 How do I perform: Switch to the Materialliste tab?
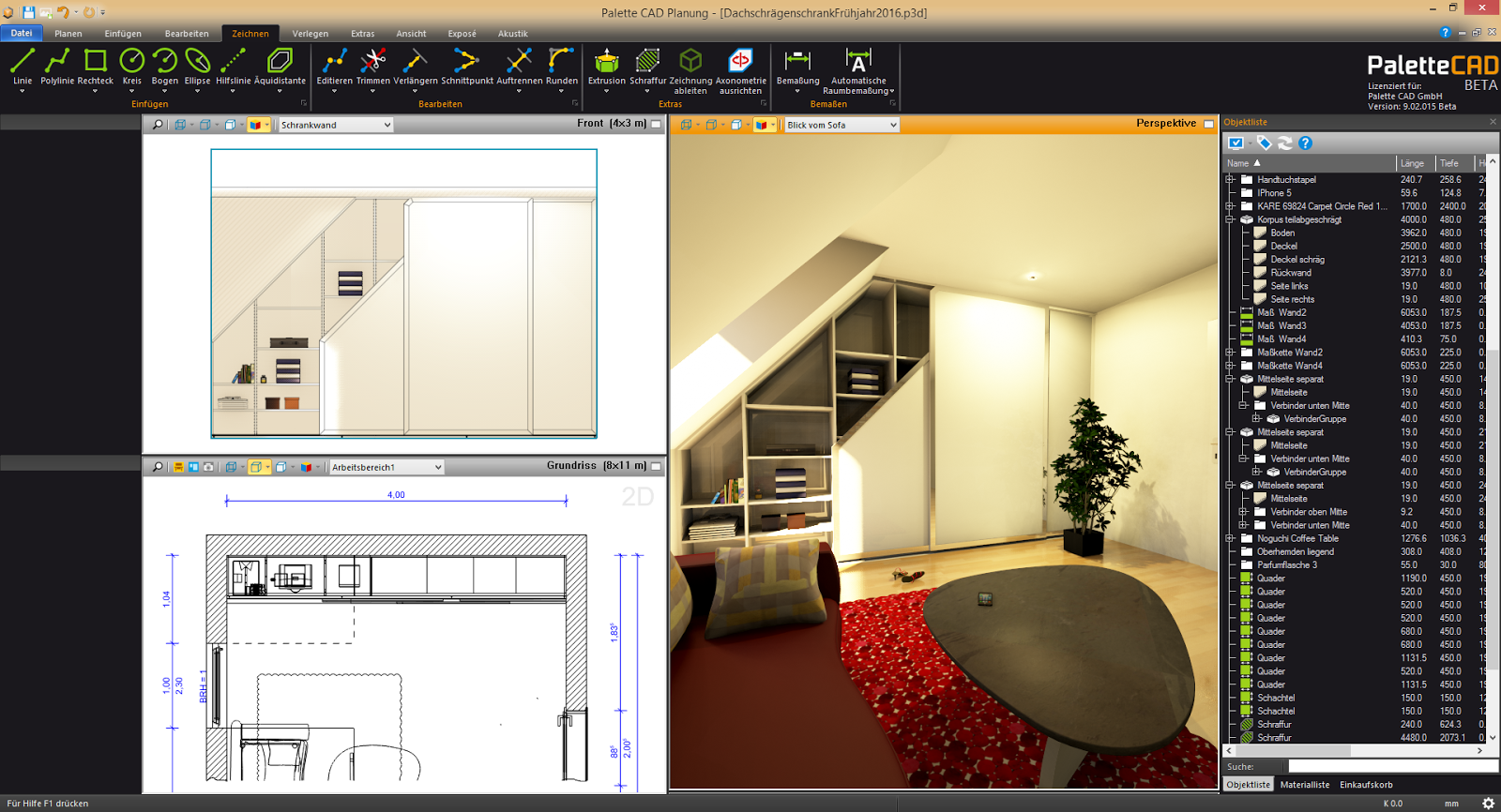(x=1304, y=785)
